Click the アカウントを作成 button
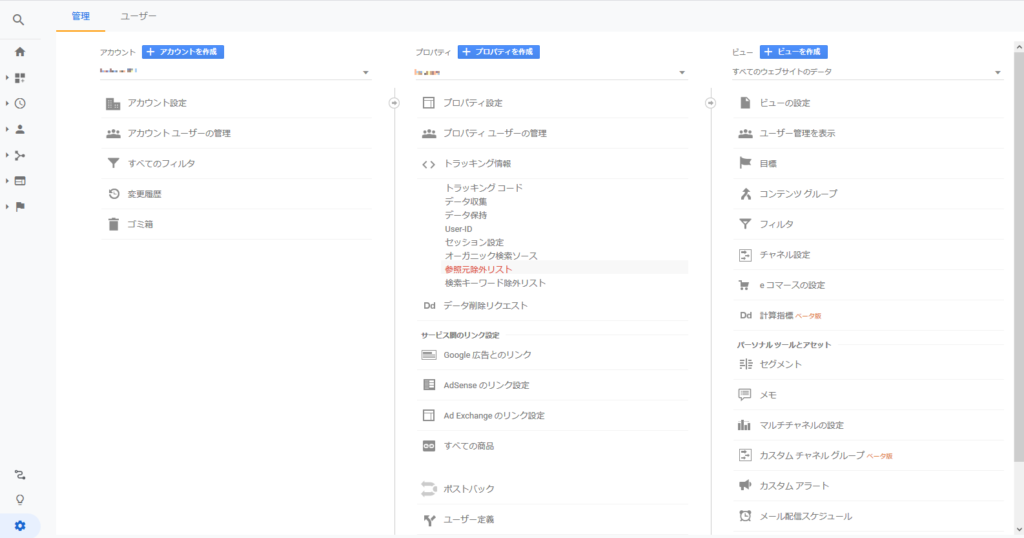The width and height of the screenshot is (1024, 538). (183, 52)
